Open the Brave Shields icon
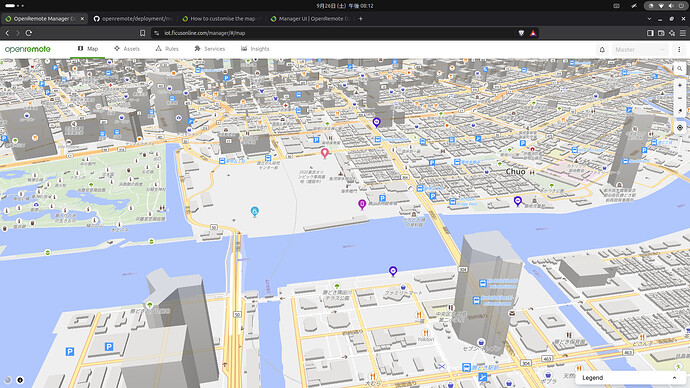The height and width of the screenshot is (388, 690). tap(521, 33)
